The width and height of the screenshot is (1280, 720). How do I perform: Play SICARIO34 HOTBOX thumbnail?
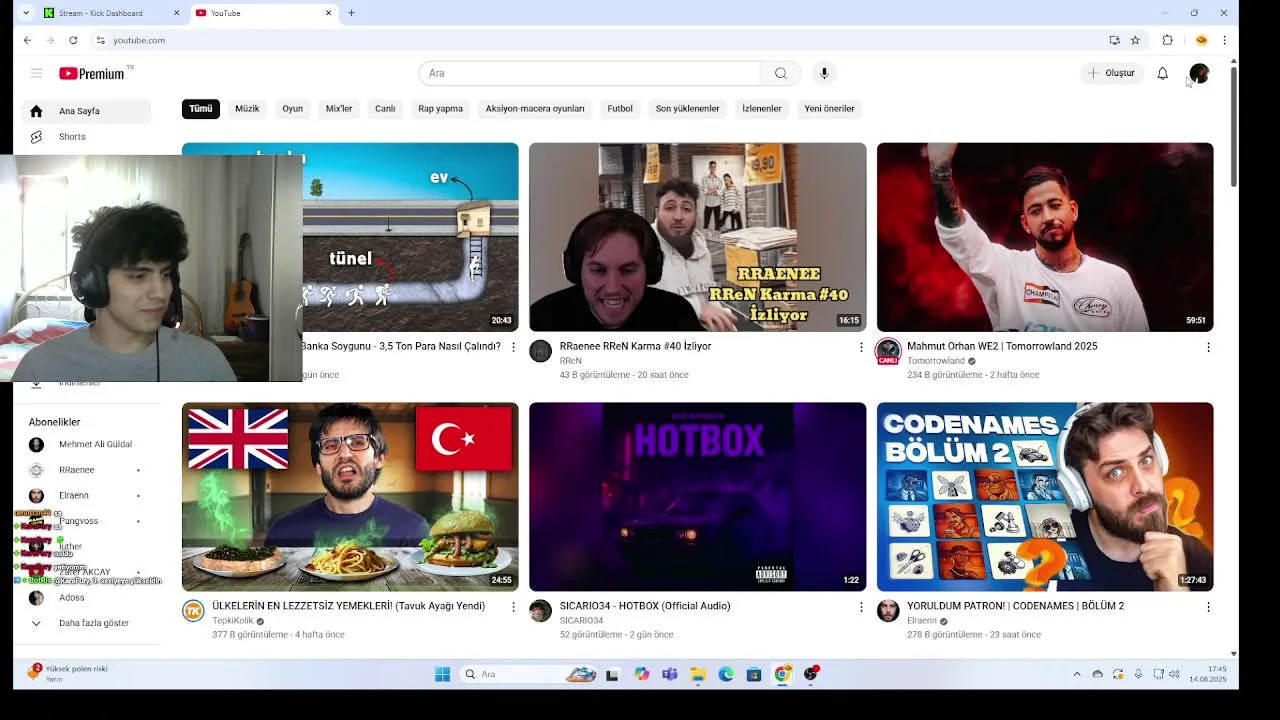pyautogui.click(x=698, y=497)
